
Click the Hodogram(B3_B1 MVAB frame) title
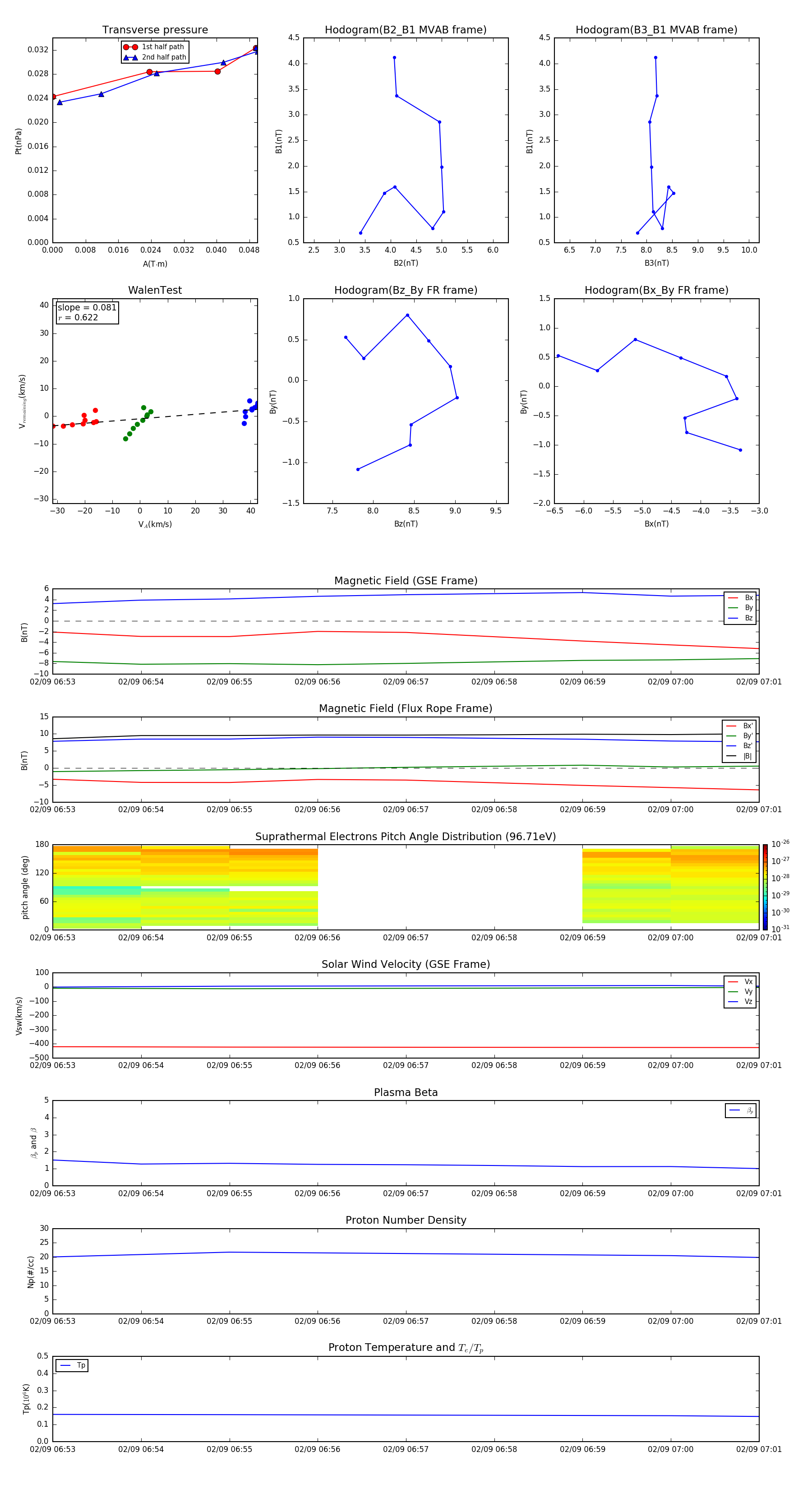pyautogui.click(x=656, y=30)
